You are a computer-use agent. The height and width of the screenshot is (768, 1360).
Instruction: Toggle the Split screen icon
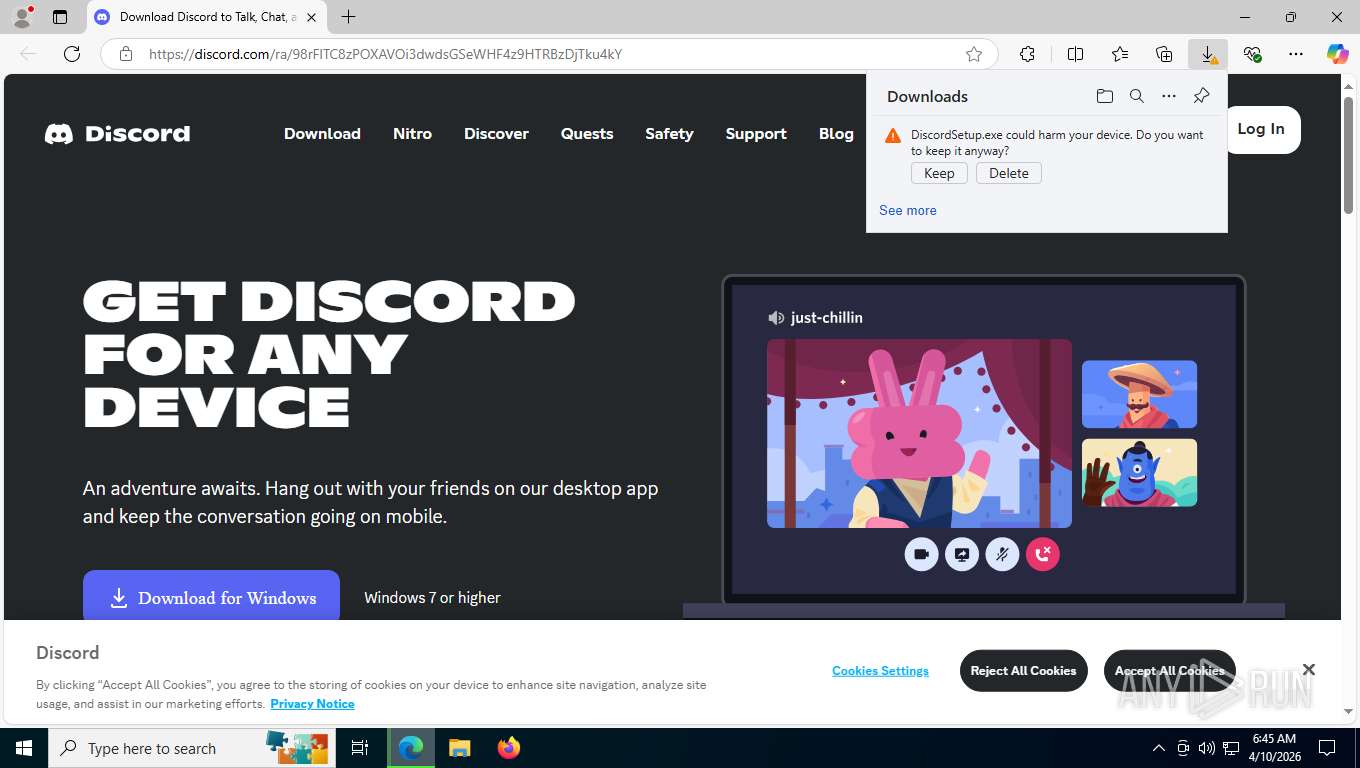click(x=1075, y=54)
